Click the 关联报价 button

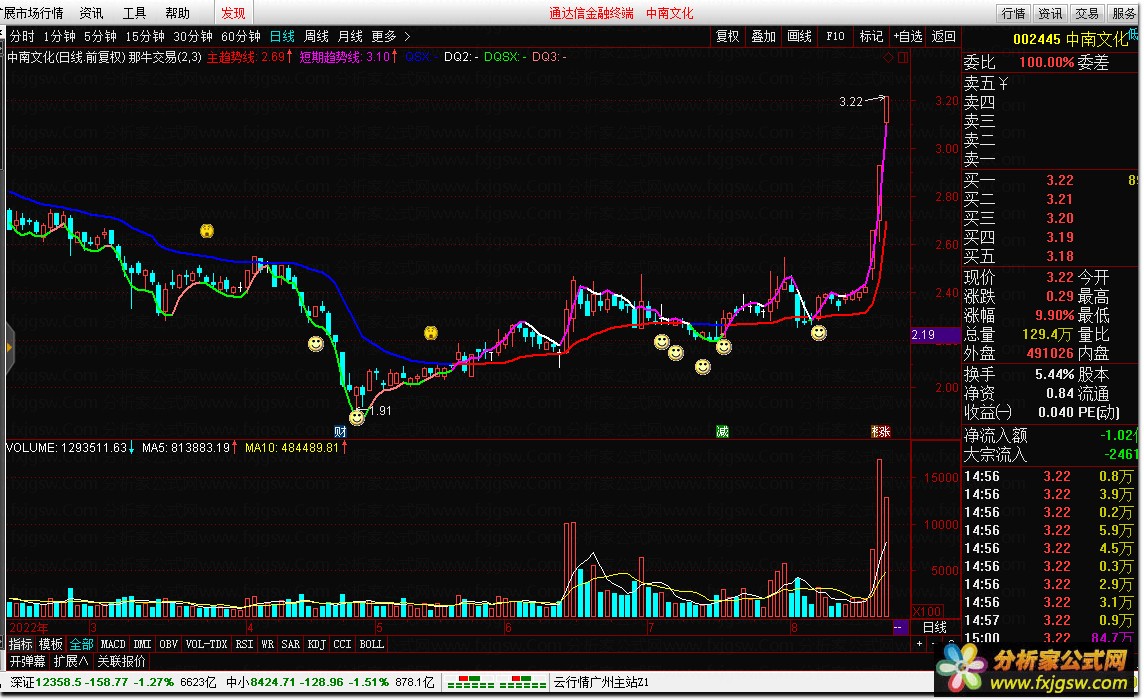tap(122, 661)
